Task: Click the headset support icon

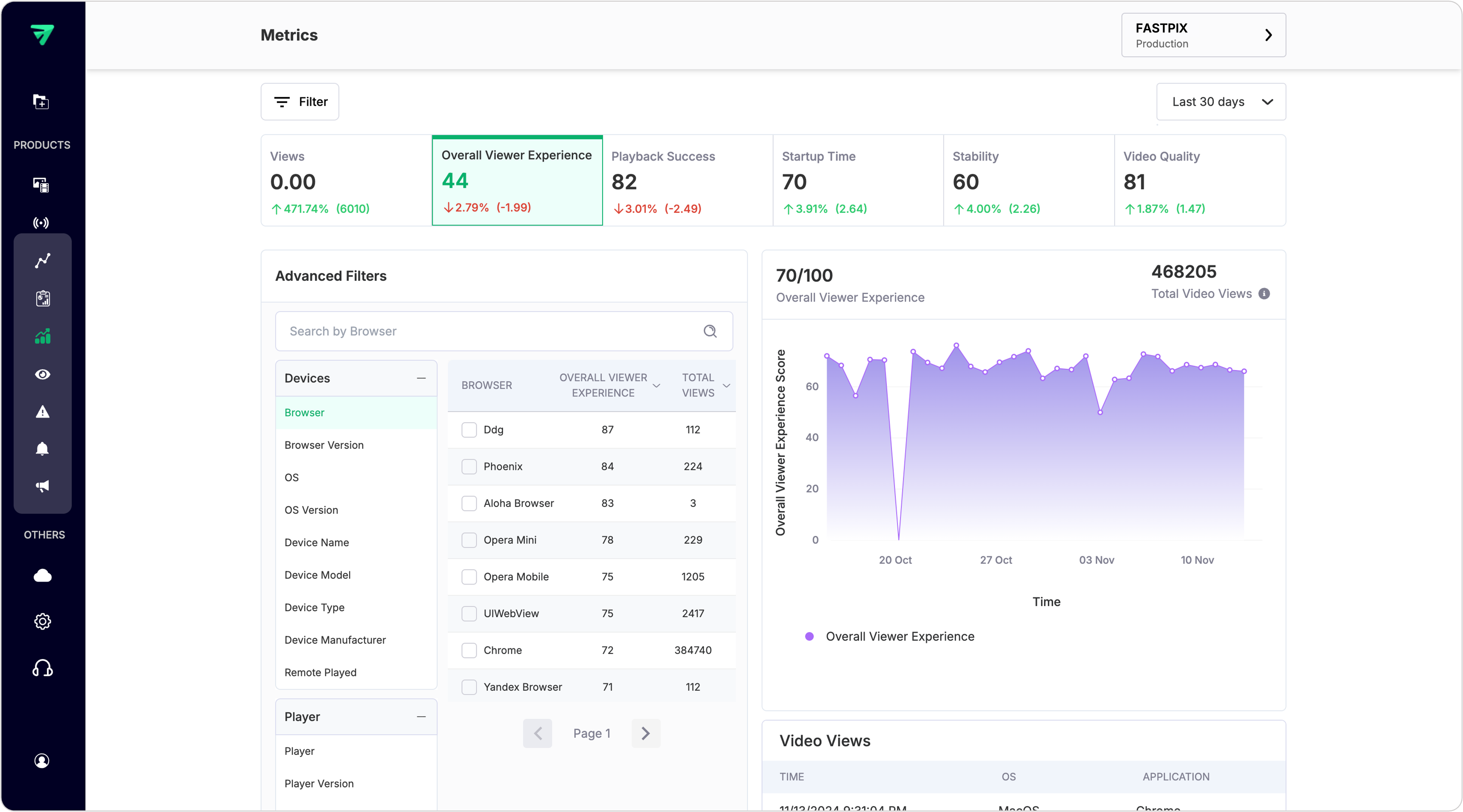Action: (x=42, y=668)
